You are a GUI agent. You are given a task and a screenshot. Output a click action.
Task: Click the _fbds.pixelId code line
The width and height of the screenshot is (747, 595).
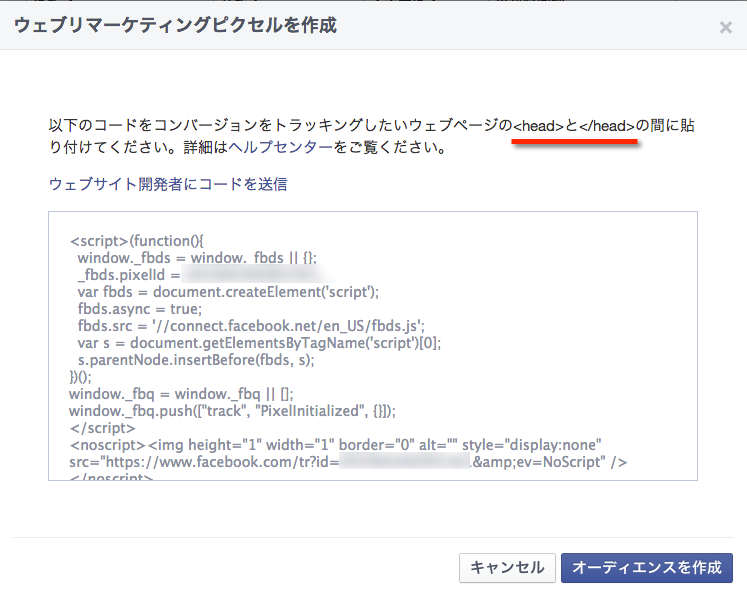(129, 275)
